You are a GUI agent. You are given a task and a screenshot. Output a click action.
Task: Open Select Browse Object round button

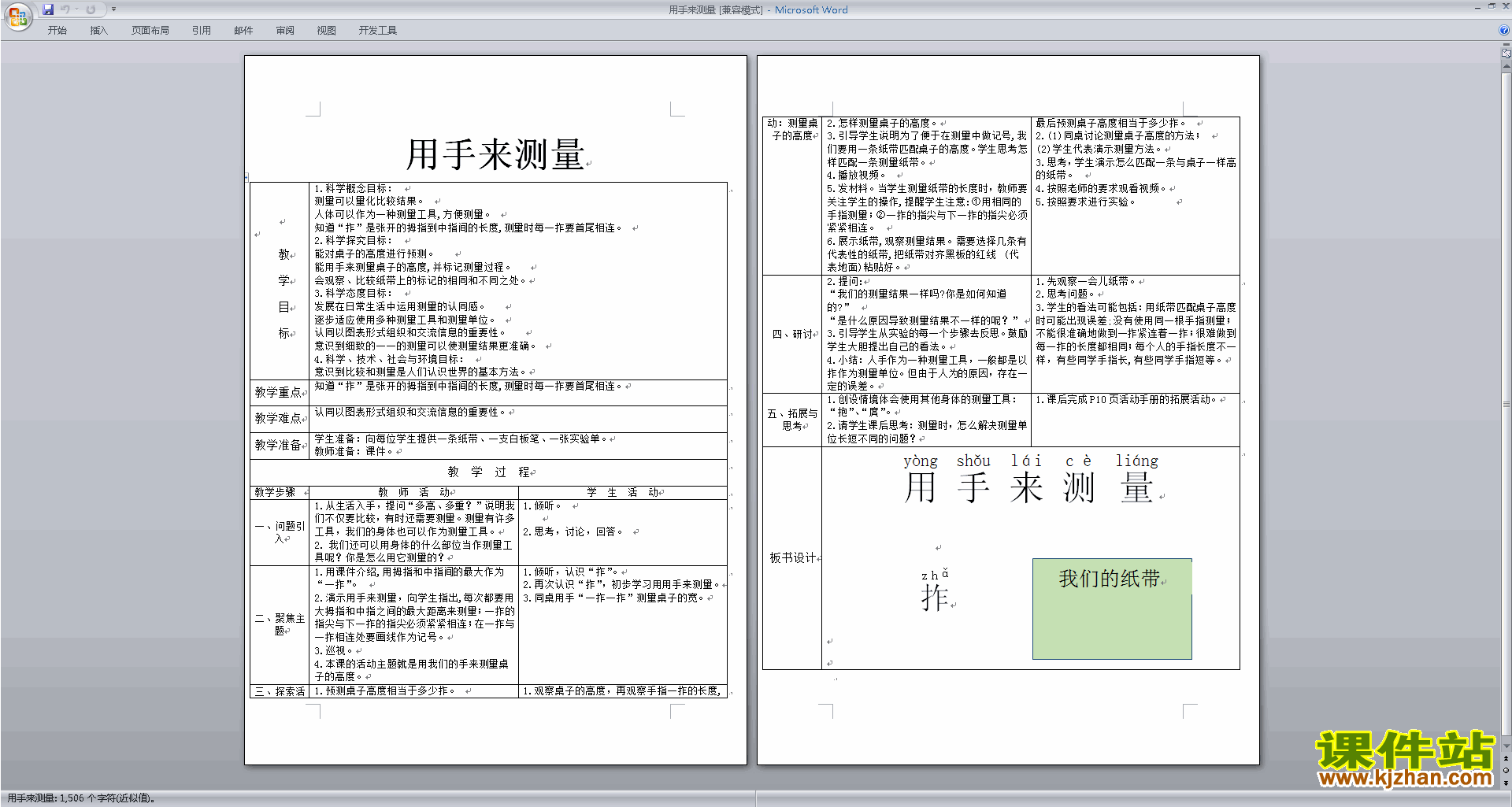point(1506,770)
